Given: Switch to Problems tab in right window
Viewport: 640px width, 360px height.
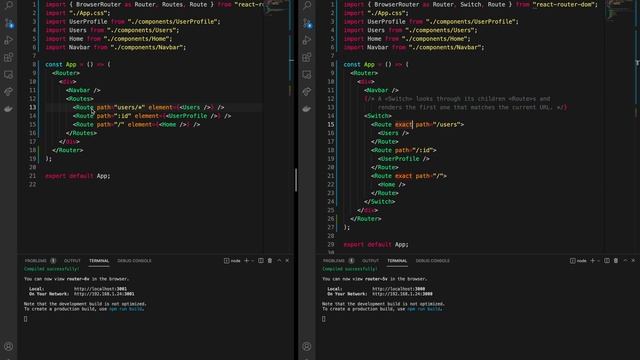Looking at the screenshot, I should coord(334,261).
